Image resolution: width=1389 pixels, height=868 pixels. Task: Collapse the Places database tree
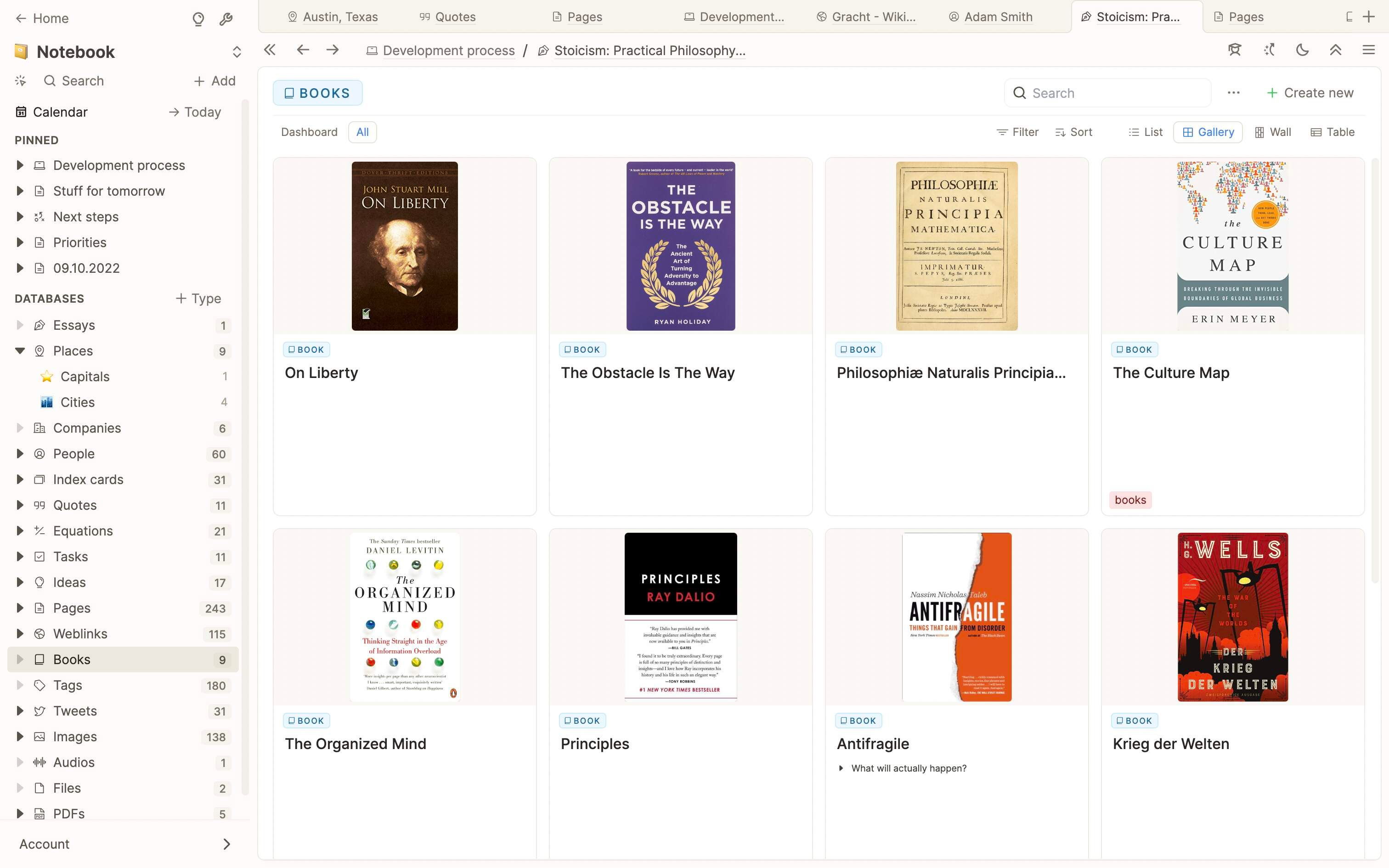[20, 351]
